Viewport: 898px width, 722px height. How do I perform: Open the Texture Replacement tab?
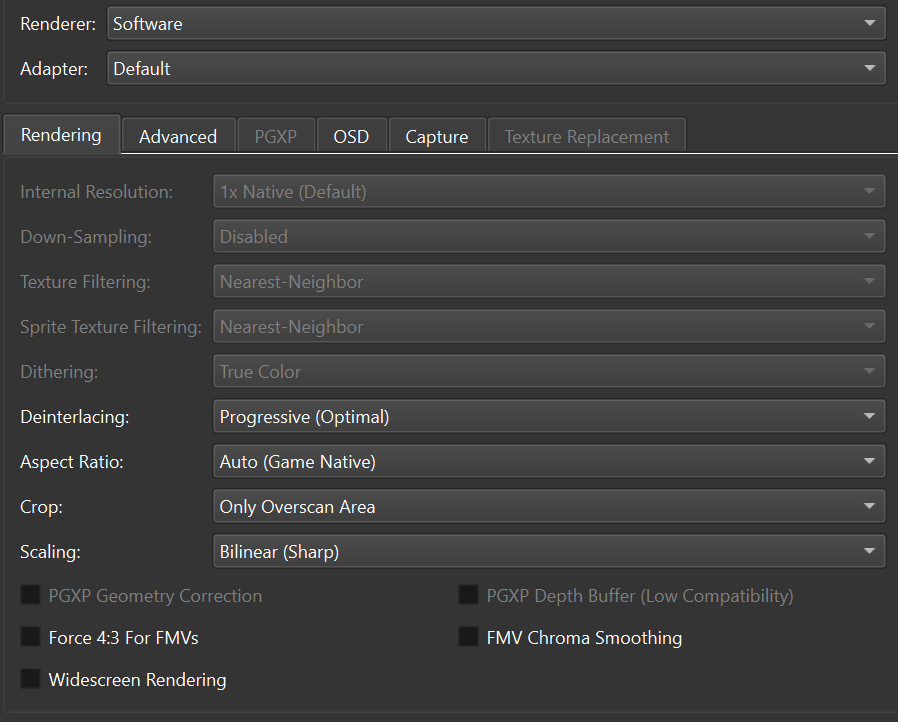tap(586, 136)
